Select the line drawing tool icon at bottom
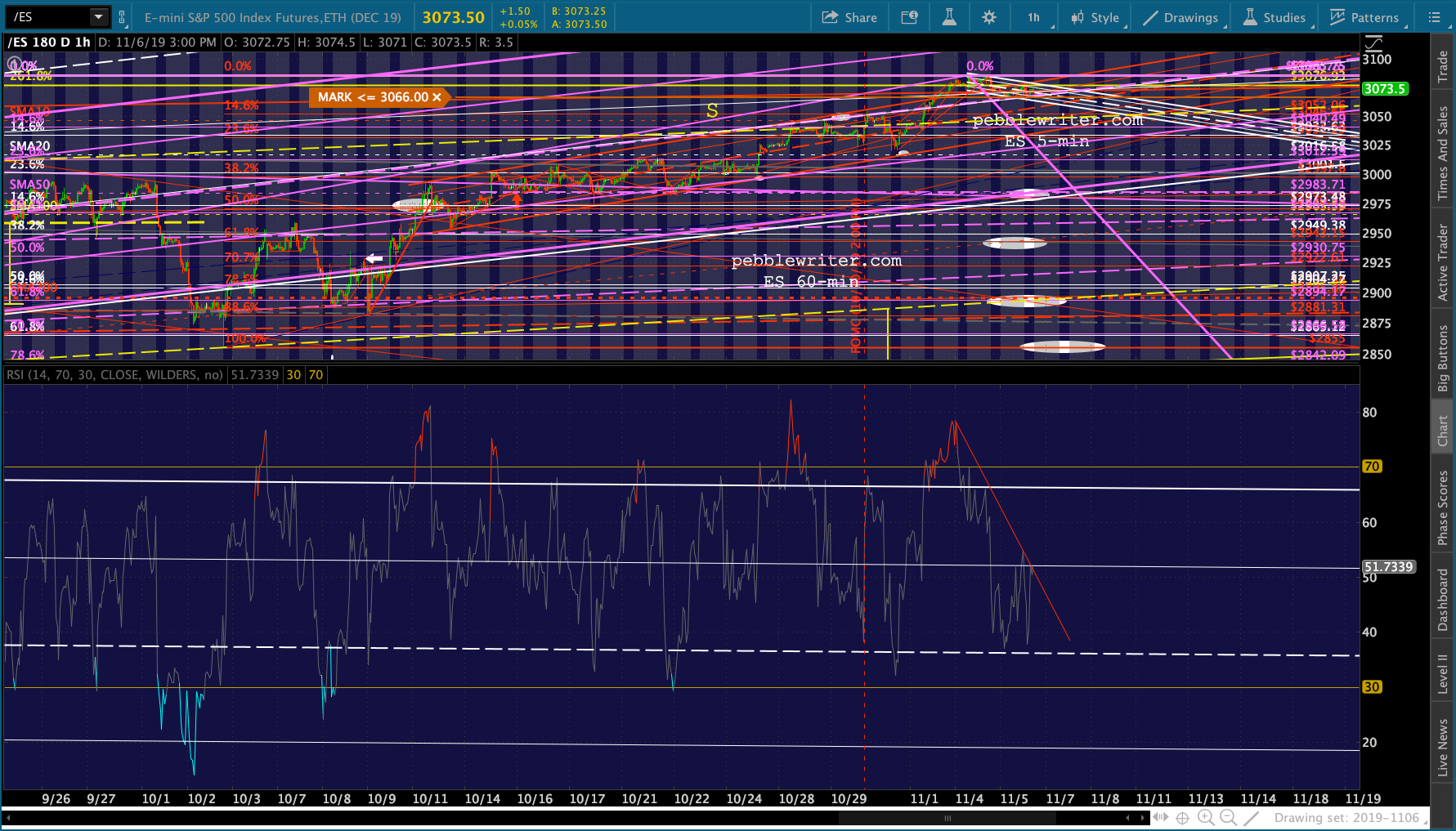 [1251, 817]
